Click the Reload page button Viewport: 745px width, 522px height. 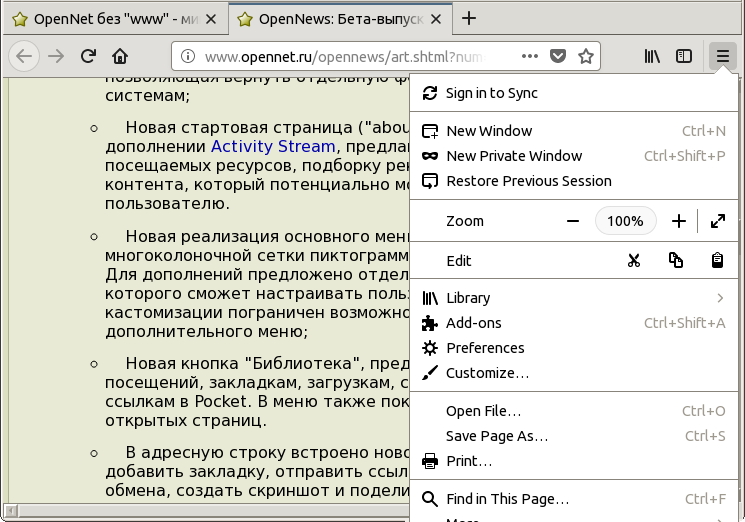click(x=88, y=56)
